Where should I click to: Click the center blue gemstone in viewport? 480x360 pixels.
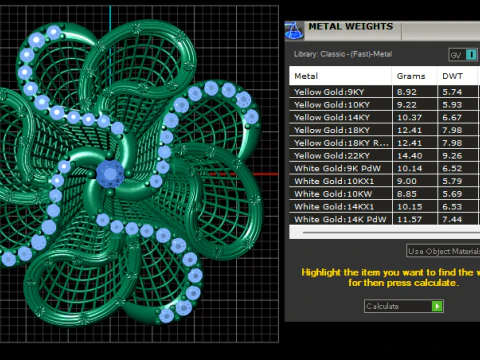tap(110, 173)
